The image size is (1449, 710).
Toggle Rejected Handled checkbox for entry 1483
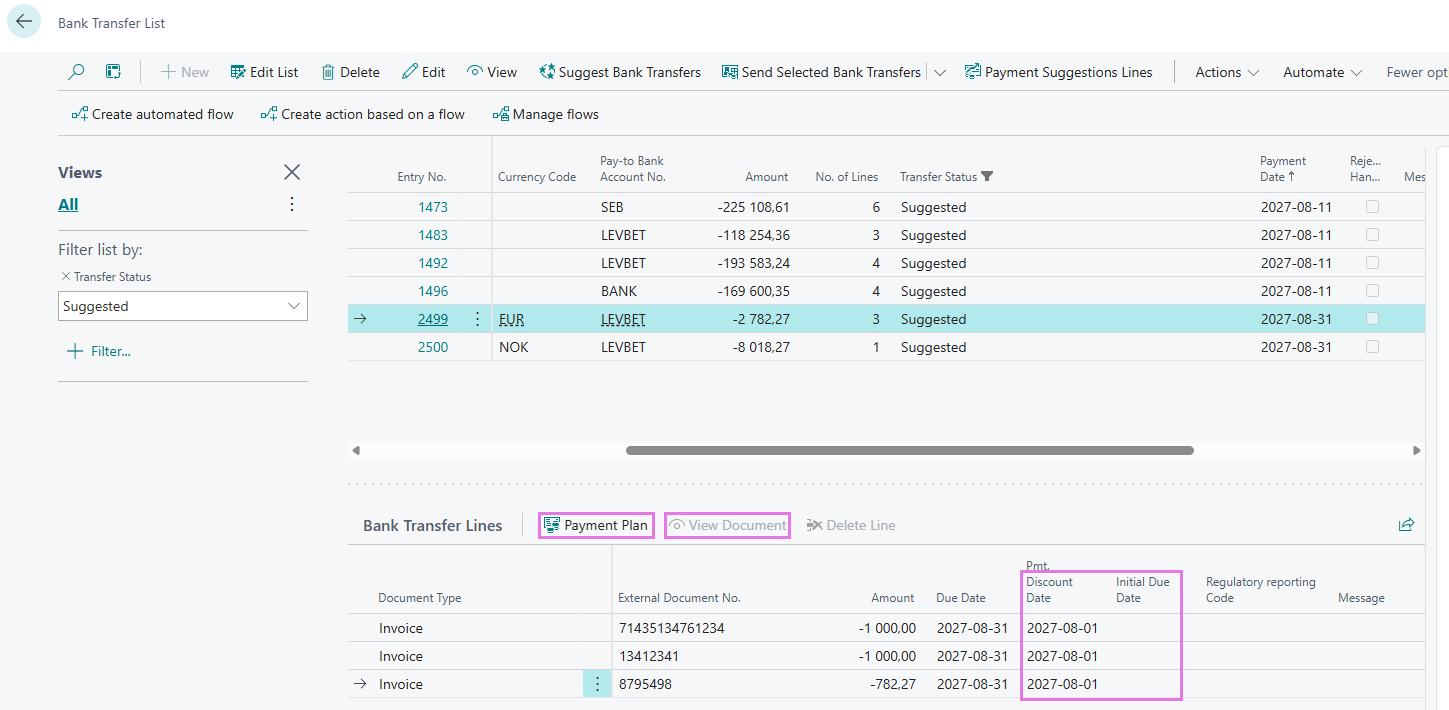pyautogui.click(x=1372, y=234)
